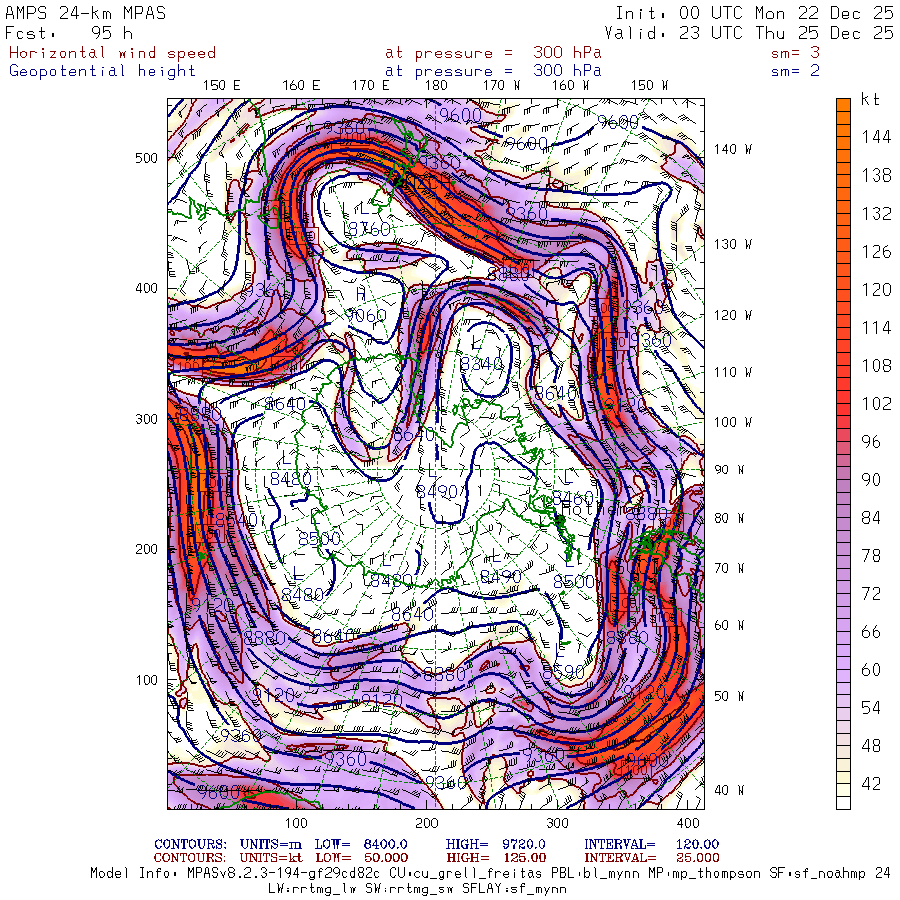900x900 pixels.
Task: Click the '144' colorbar value
Action: click(876, 137)
